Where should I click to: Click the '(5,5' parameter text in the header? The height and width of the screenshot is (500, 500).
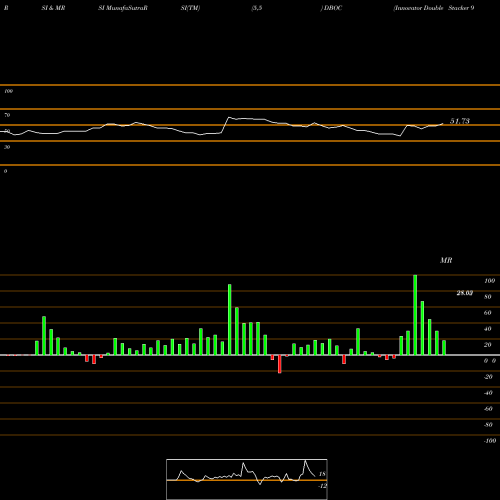pyautogui.click(x=257, y=8)
